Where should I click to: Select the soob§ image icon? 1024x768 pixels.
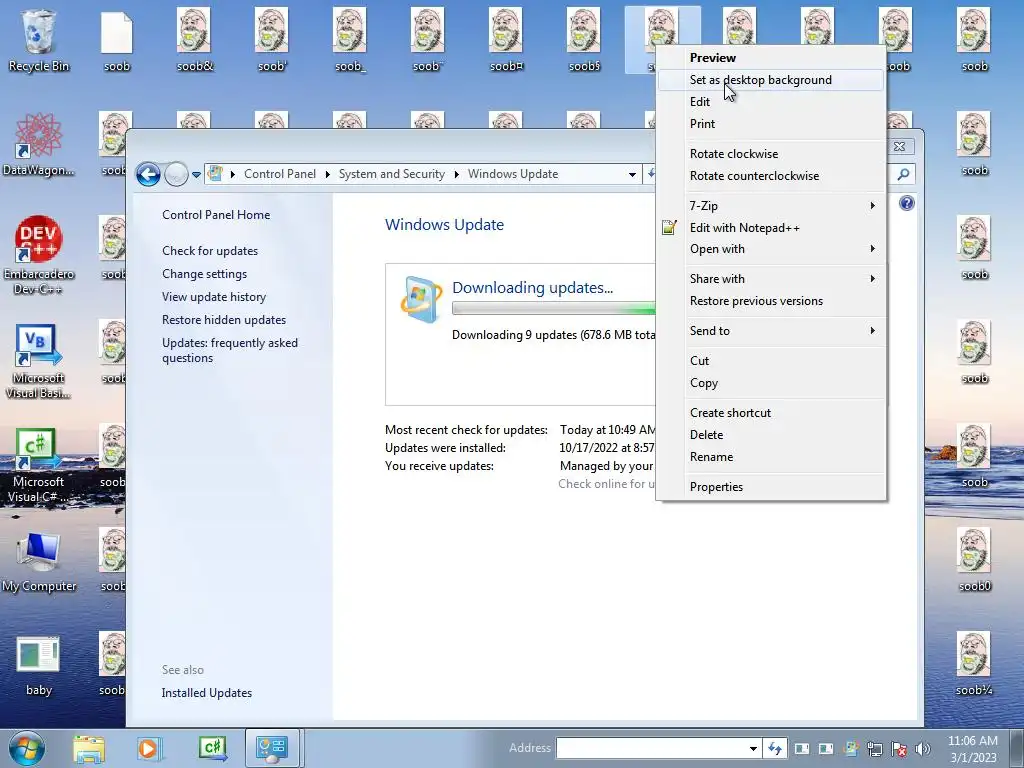(584, 40)
